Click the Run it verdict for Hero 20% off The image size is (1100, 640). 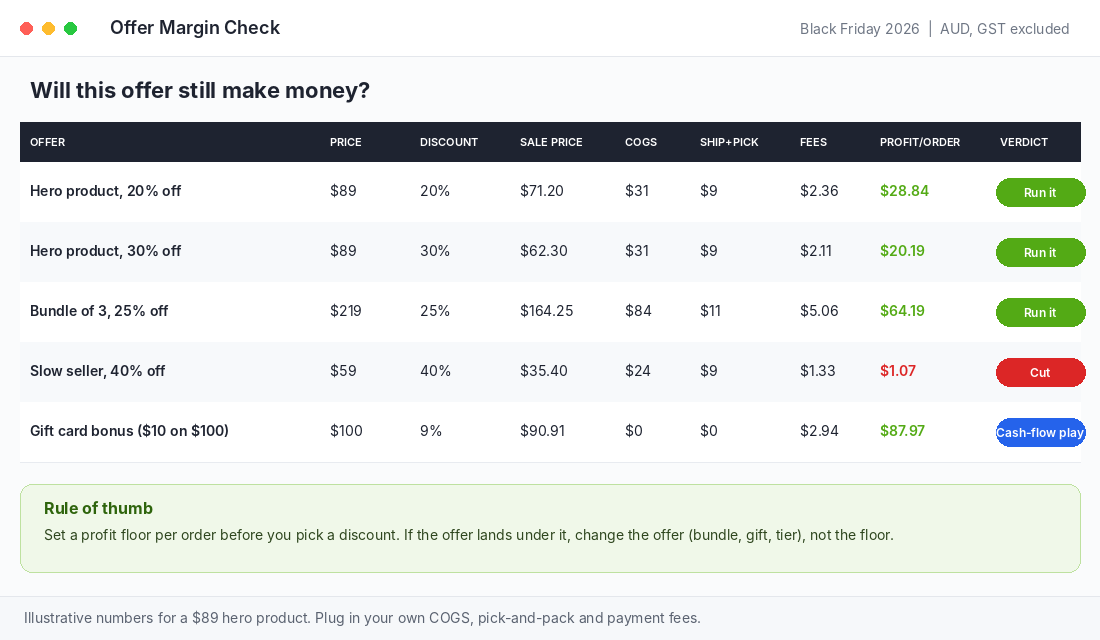click(1040, 192)
